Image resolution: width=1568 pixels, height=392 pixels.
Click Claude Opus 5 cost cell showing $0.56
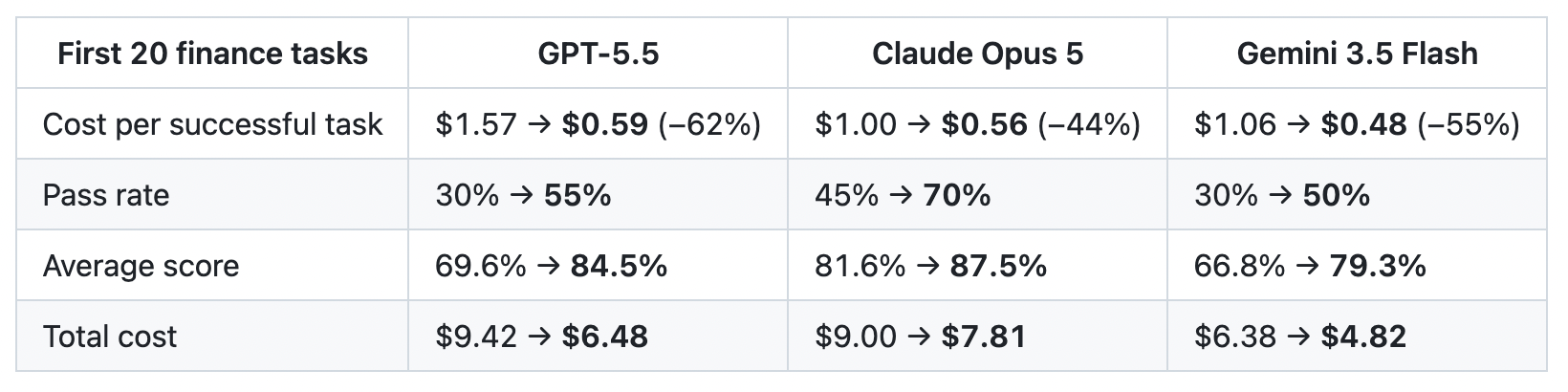[977, 124]
